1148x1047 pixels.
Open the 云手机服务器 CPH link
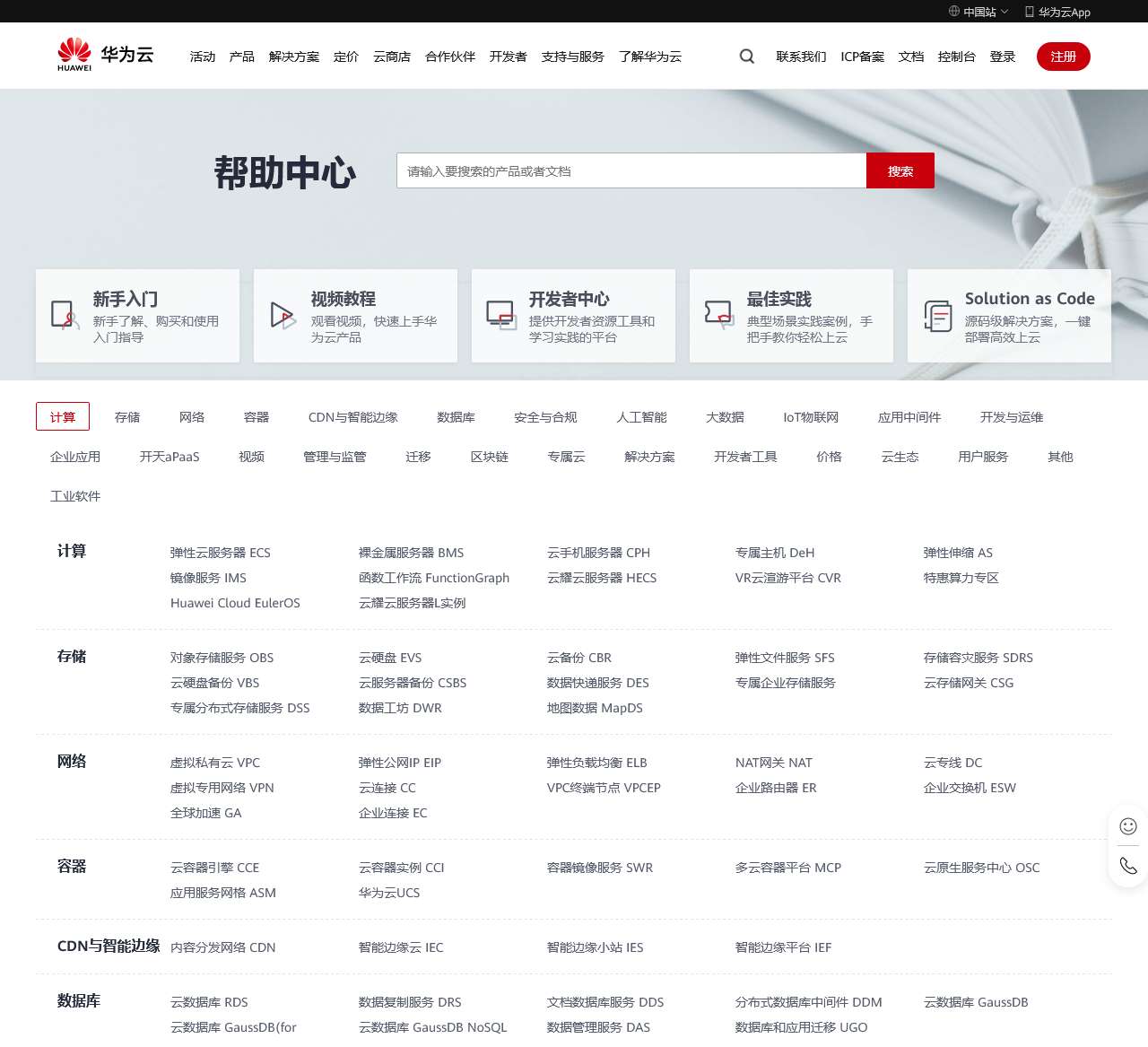(598, 553)
